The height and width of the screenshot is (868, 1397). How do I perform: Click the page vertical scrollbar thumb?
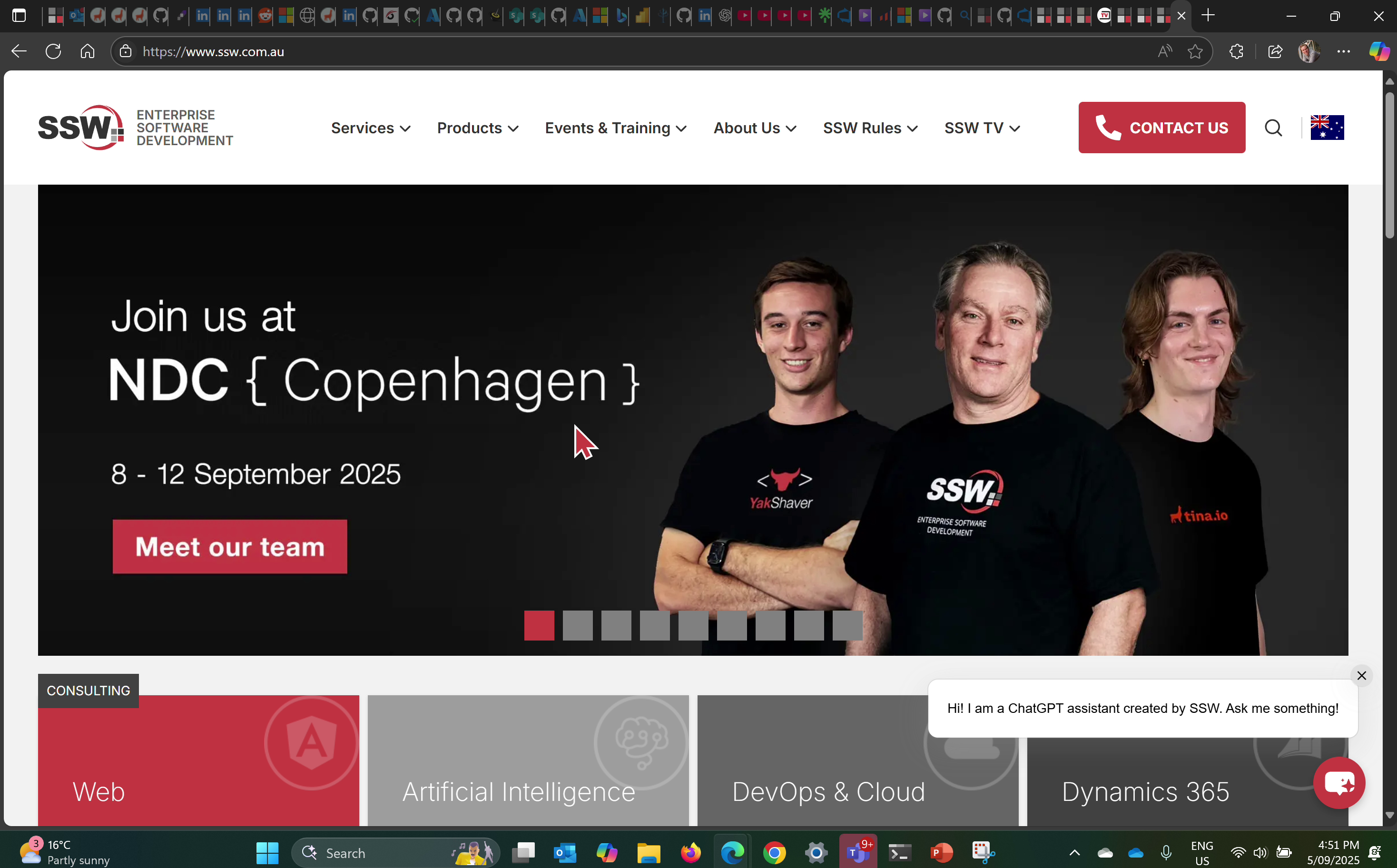tap(1389, 164)
